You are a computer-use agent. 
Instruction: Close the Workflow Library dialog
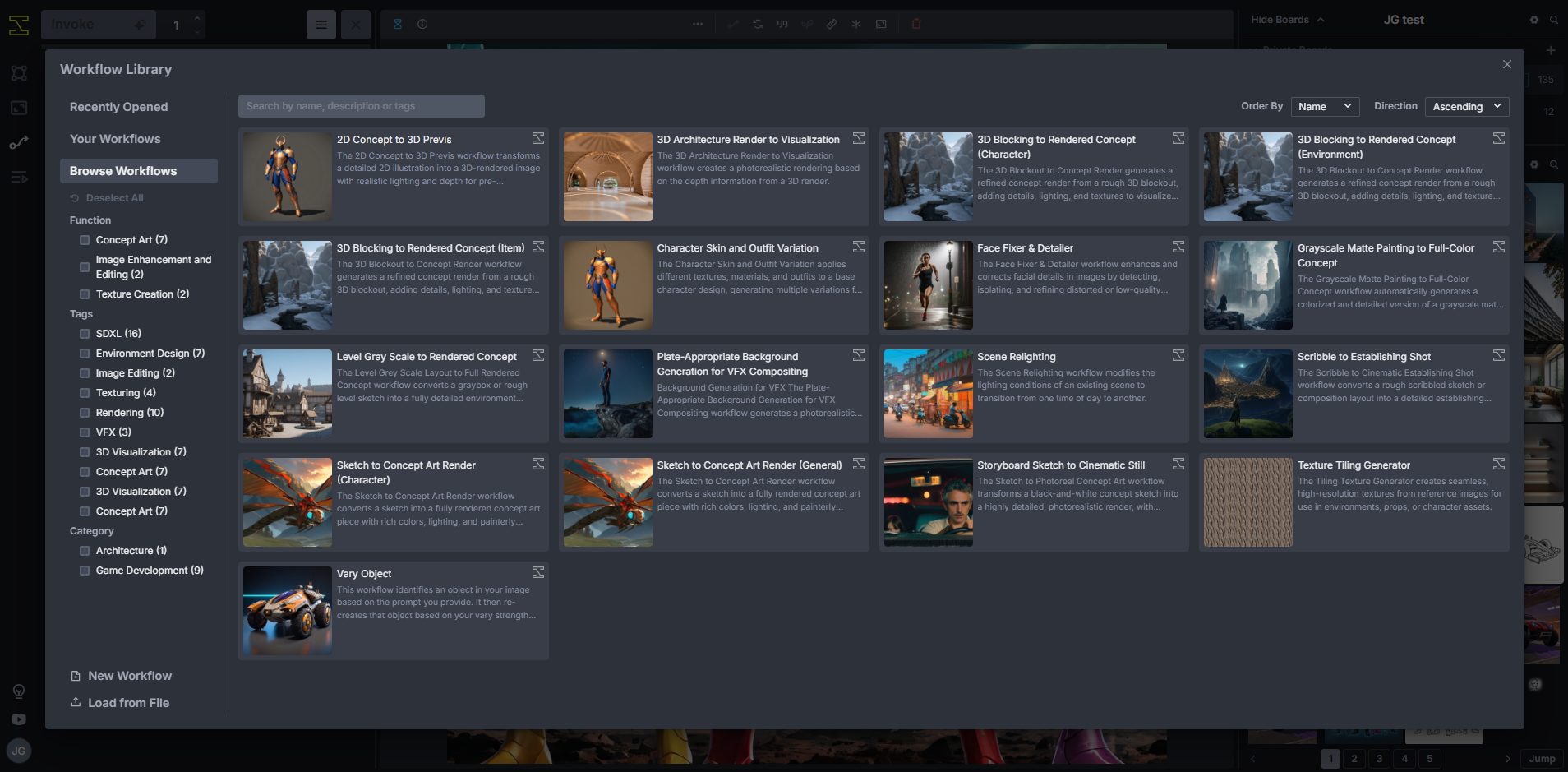point(1507,64)
